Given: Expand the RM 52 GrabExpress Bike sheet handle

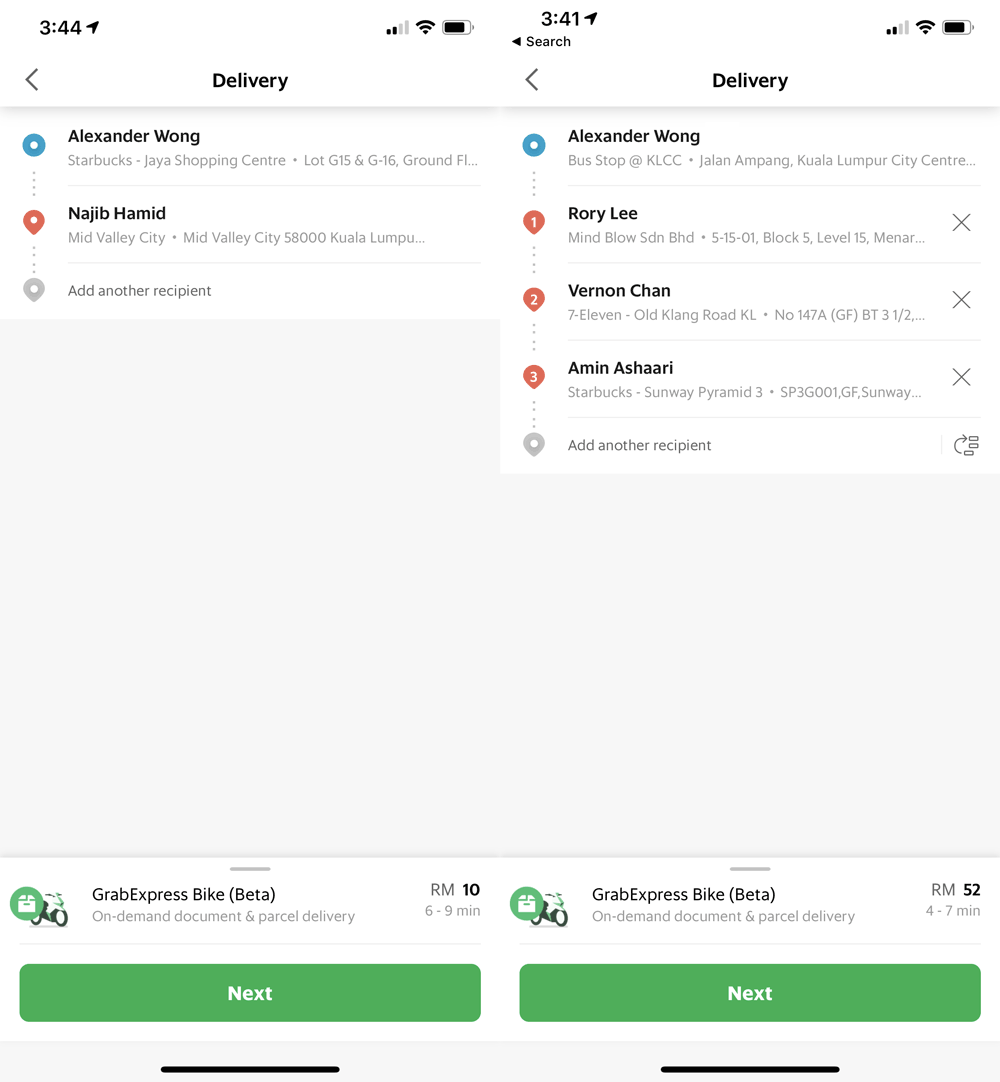Looking at the screenshot, I should [750, 869].
